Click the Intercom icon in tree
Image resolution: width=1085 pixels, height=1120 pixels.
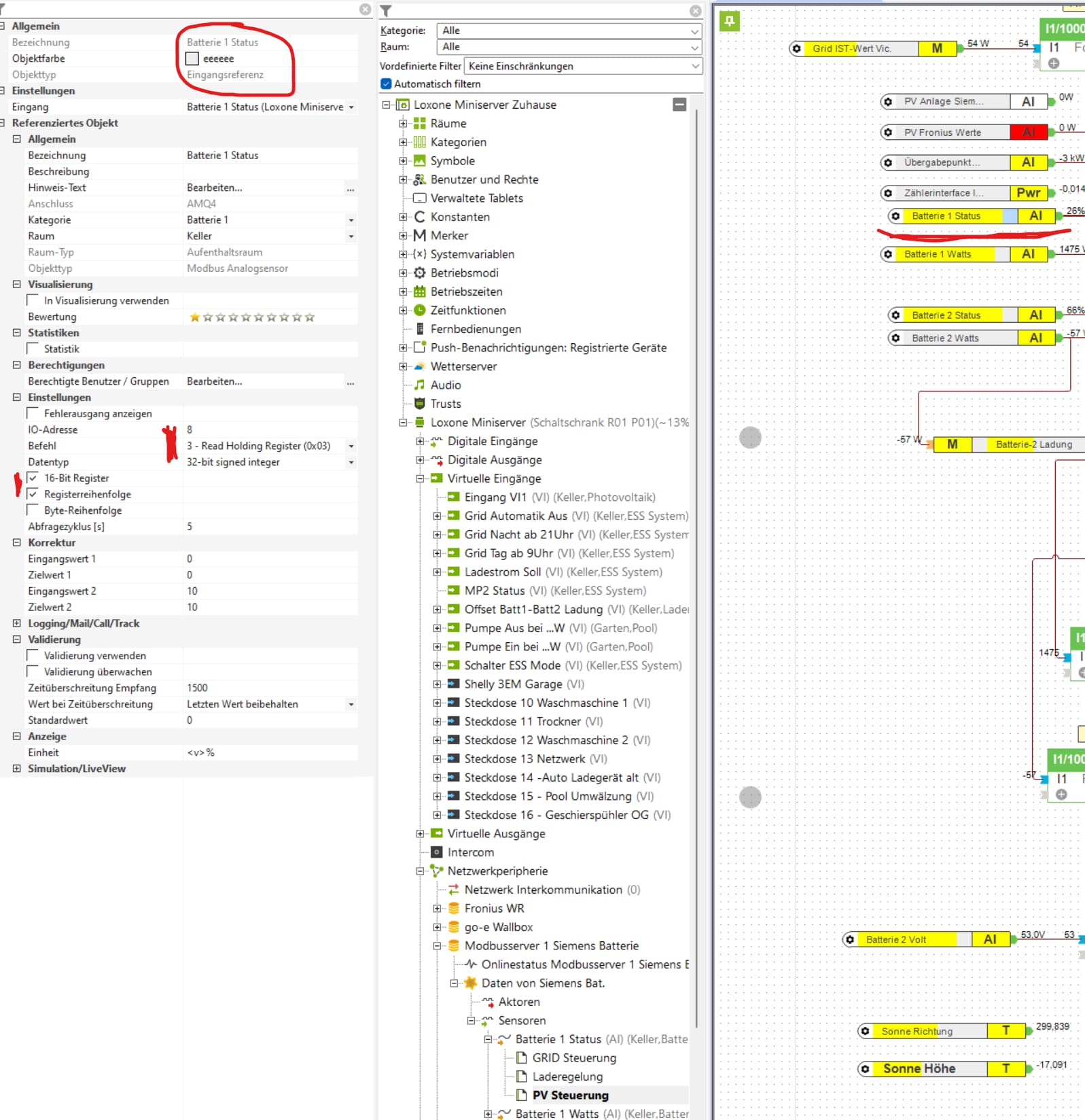click(x=437, y=852)
